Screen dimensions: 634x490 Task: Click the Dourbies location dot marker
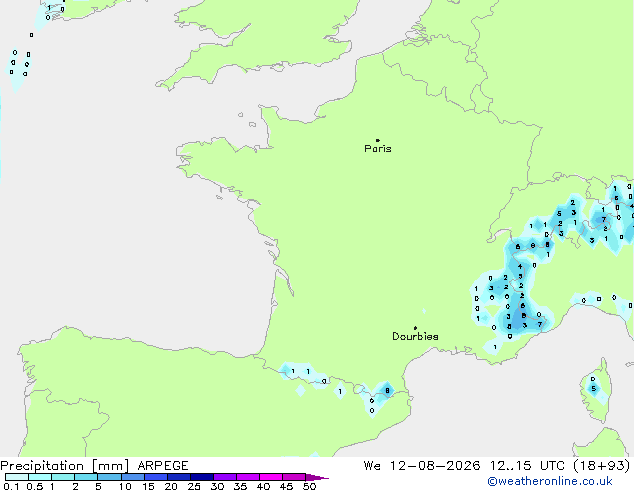pyautogui.click(x=415, y=328)
